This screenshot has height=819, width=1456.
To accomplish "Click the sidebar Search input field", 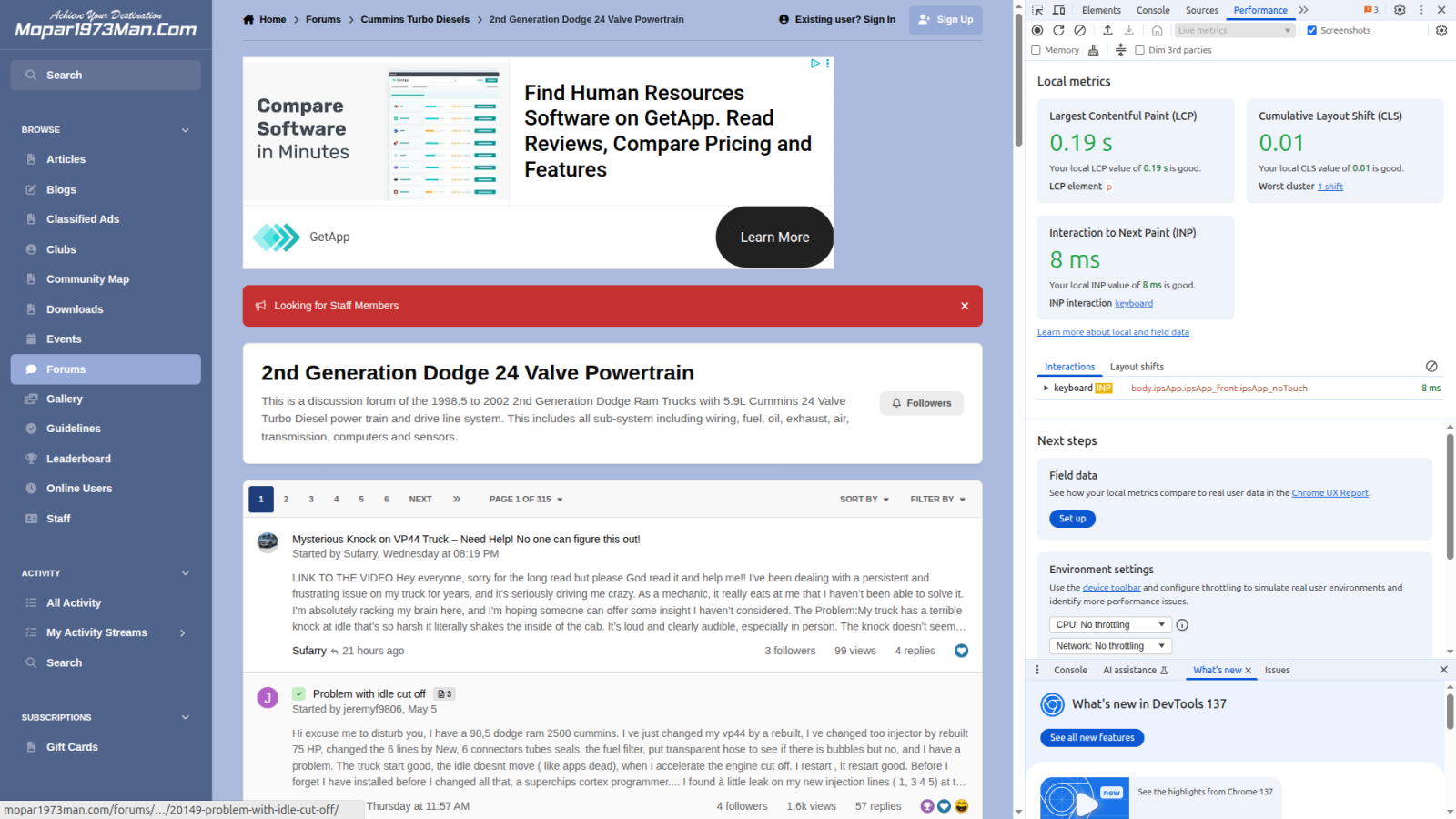I will click(x=106, y=76).
